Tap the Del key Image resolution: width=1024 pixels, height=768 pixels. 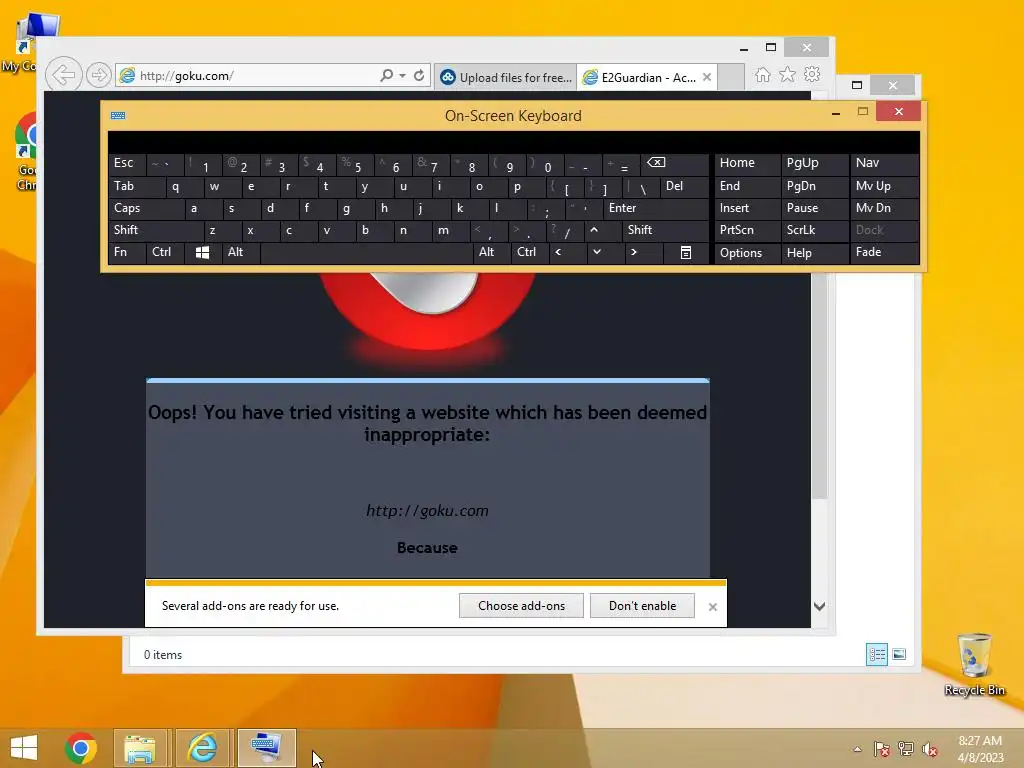pos(684,186)
